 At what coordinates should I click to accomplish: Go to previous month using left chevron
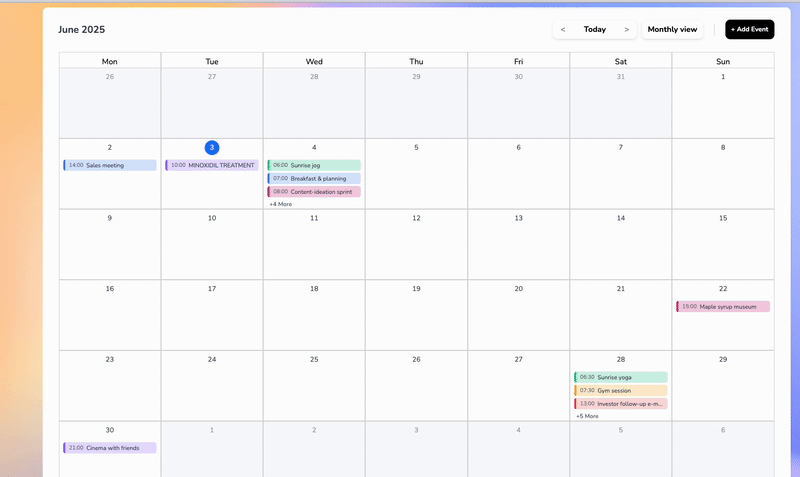tap(563, 30)
